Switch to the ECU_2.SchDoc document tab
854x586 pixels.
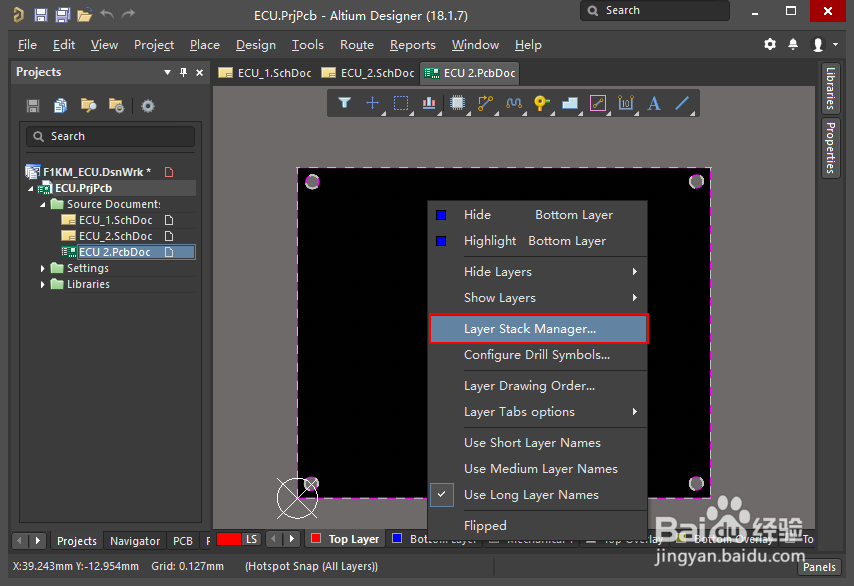(x=368, y=73)
